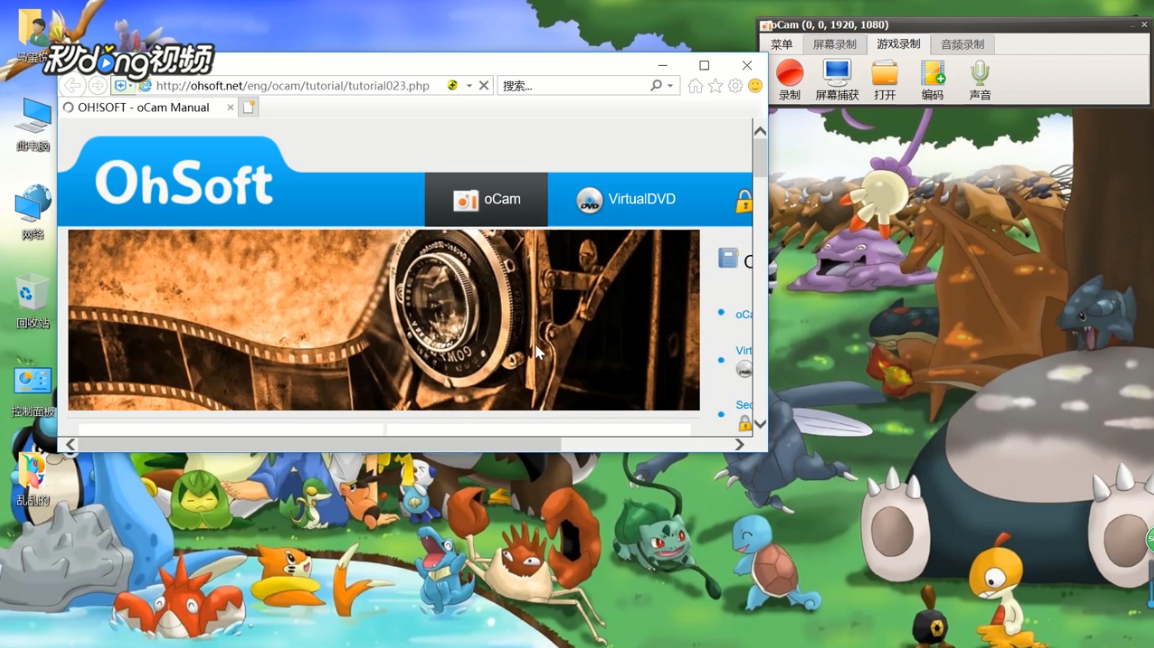Click the horizontal scrollbar thumb
The height and width of the screenshot is (648, 1154).
tap(320, 445)
